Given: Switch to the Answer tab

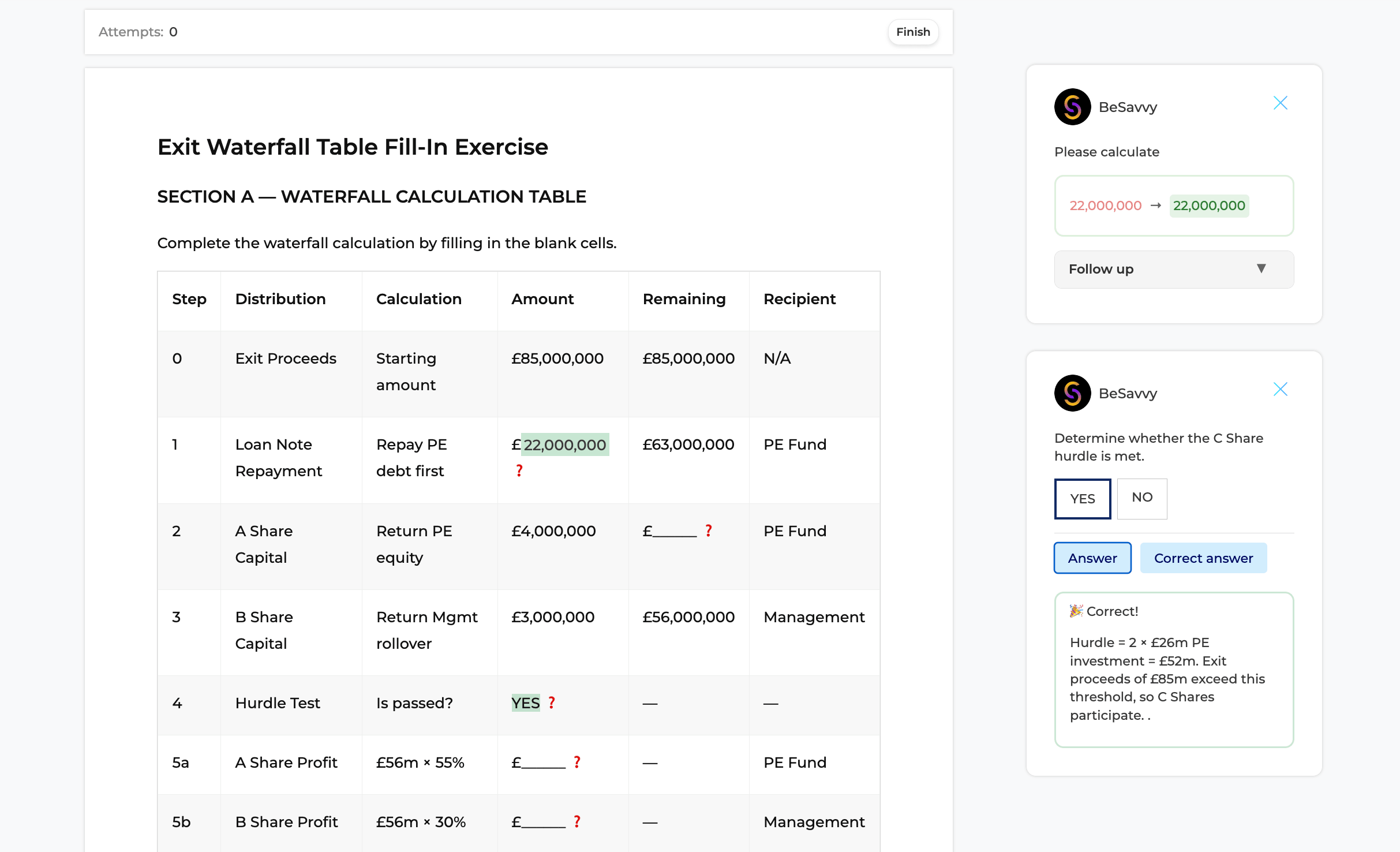Looking at the screenshot, I should (1092, 558).
